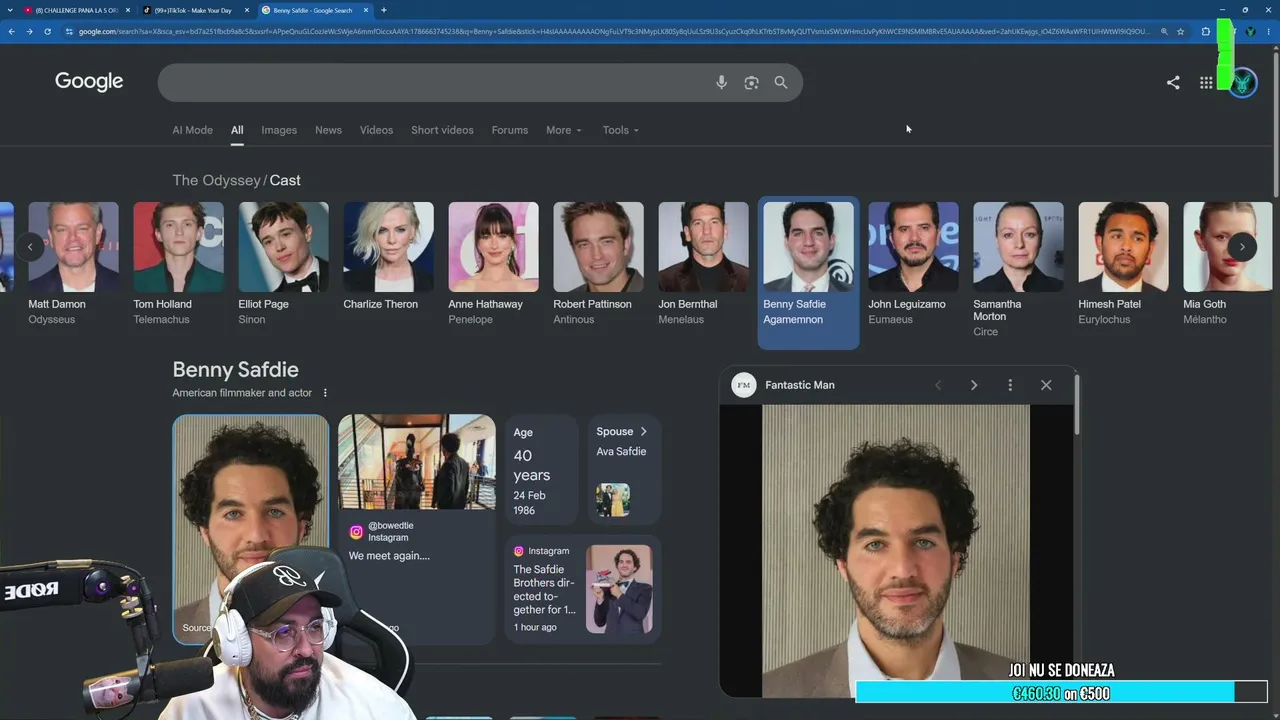Open three-dot options in Fantastic Man preview
1280x720 pixels.
point(1010,385)
